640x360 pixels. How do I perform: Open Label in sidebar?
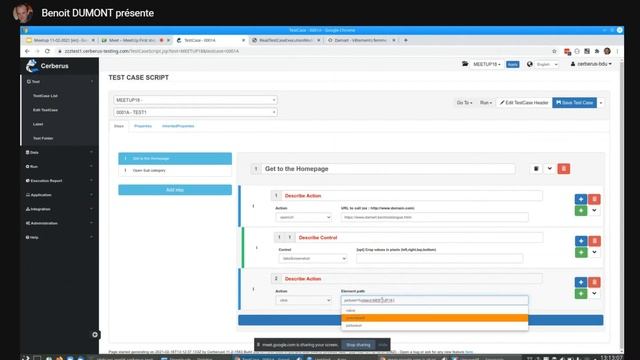38,124
